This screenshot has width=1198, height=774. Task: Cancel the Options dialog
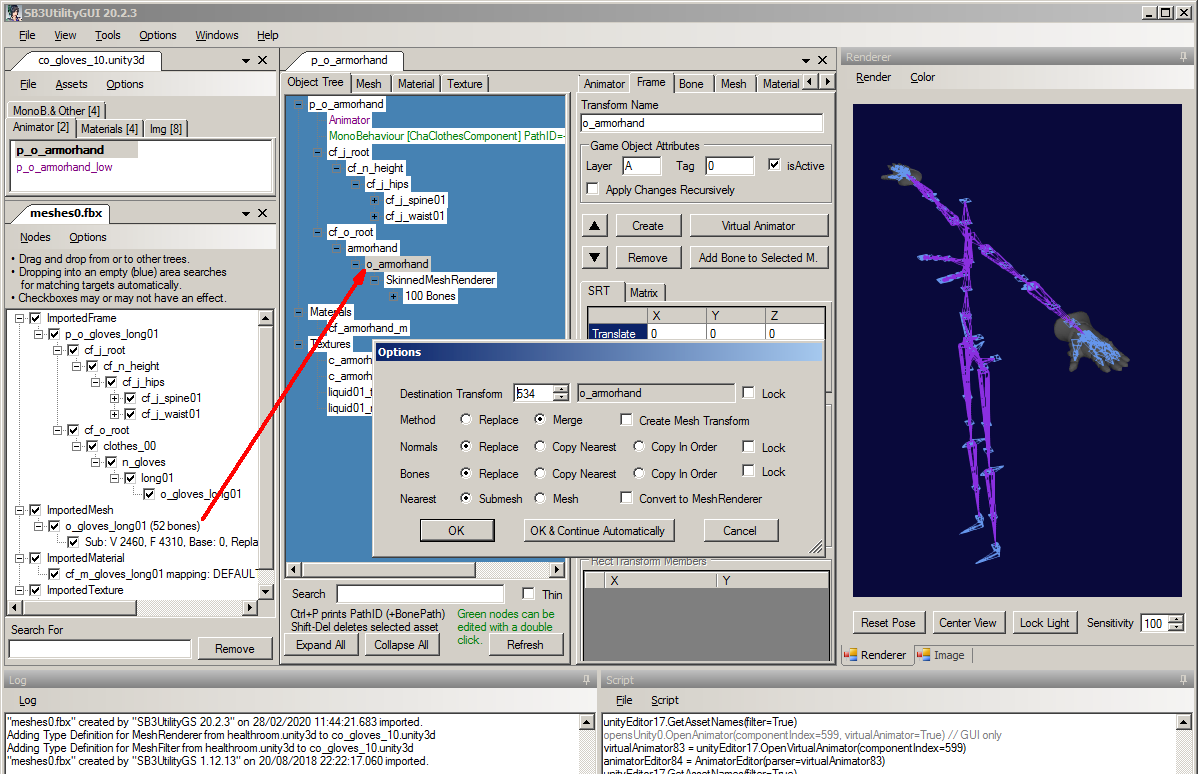[740, 530]
